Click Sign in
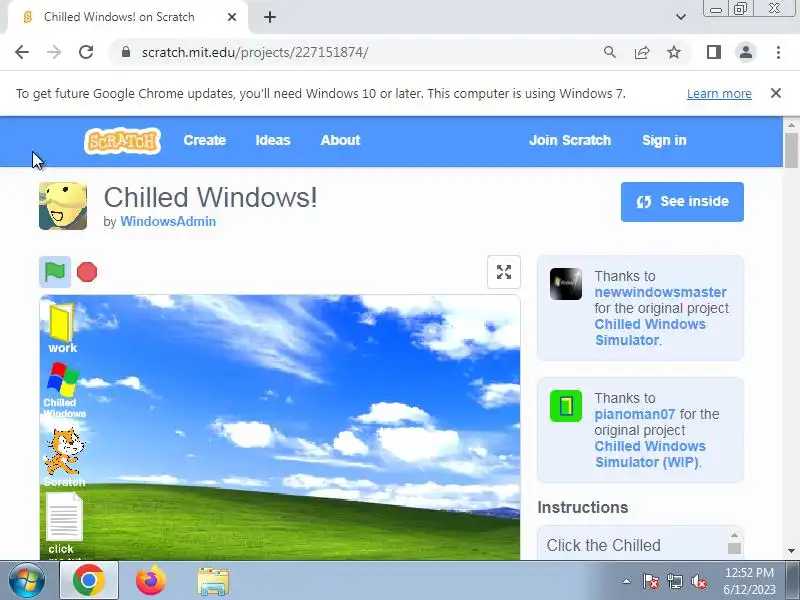 (664, 140)
